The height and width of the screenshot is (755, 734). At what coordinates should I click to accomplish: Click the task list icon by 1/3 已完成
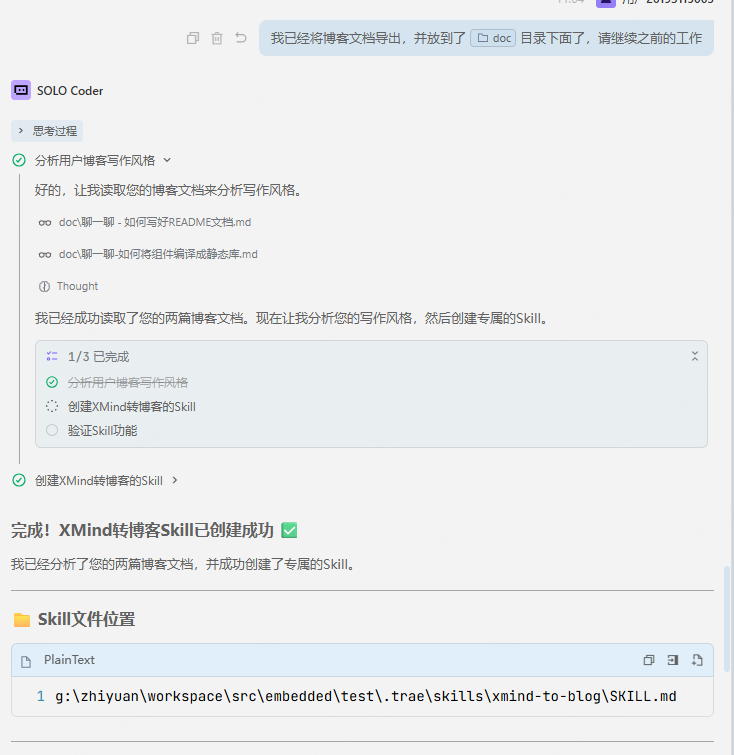click(x=52, y=356)
